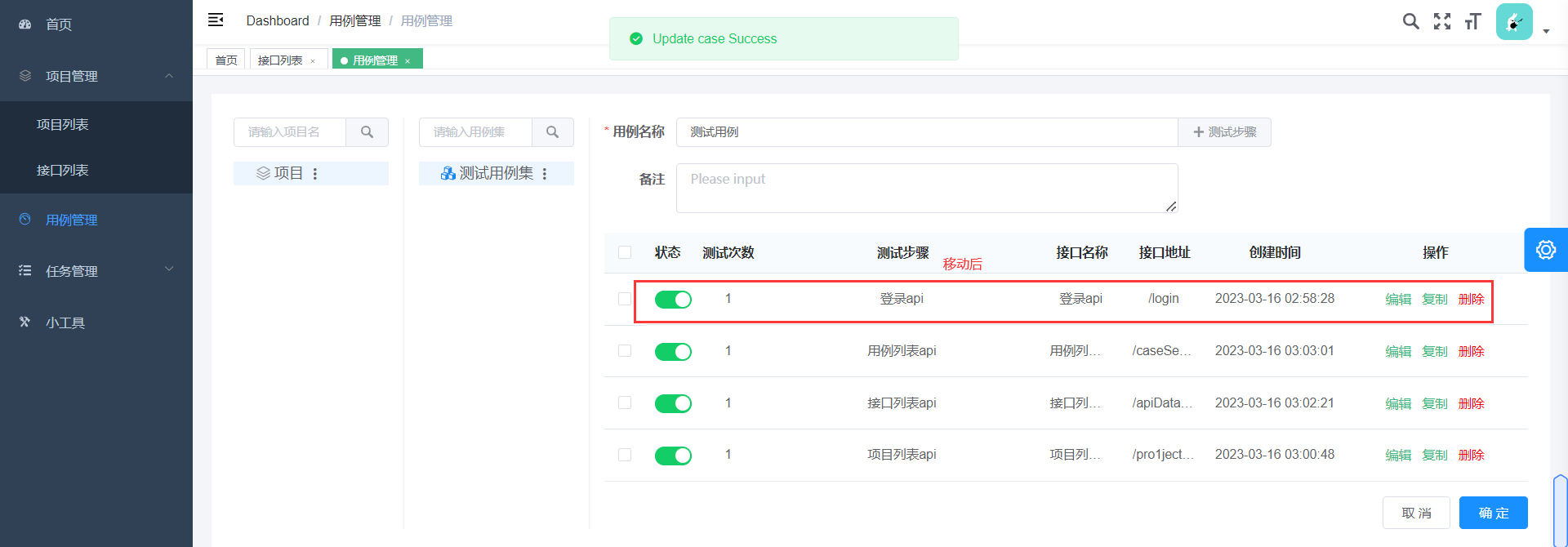Click the /login address cell
Image resolution: width=1568 pixels, height=547 pixels.
pyautogui.click(x=1163, y=299)
